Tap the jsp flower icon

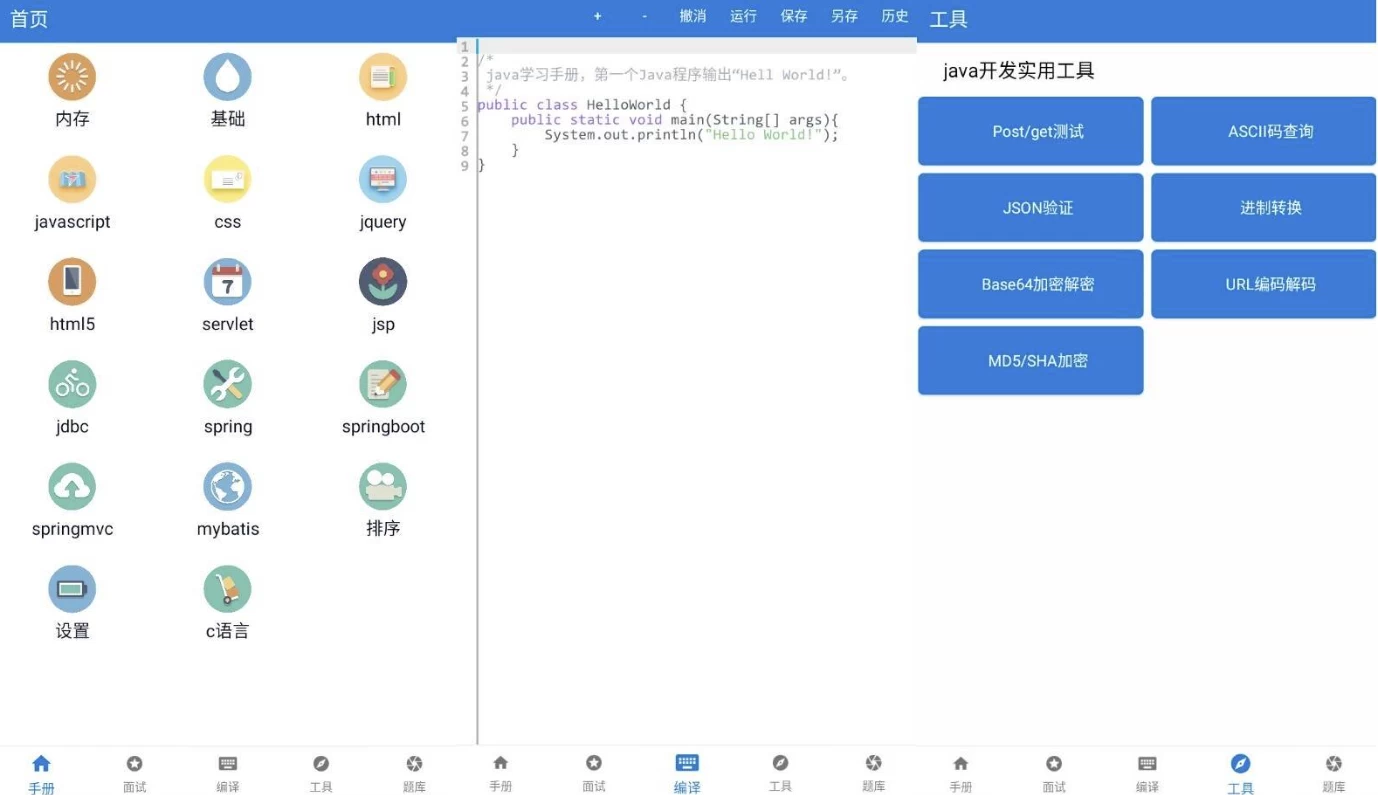pyautogui.click(x=383, y=282)
